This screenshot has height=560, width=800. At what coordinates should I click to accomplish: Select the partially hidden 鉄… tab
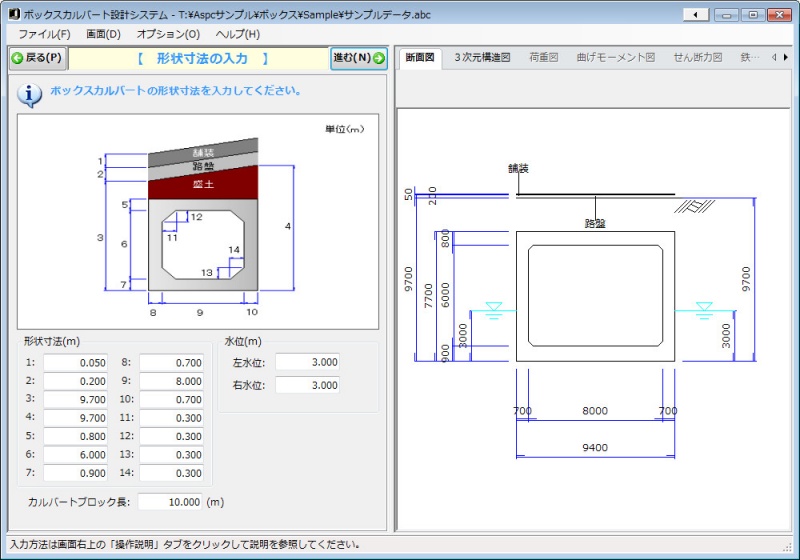749,58
